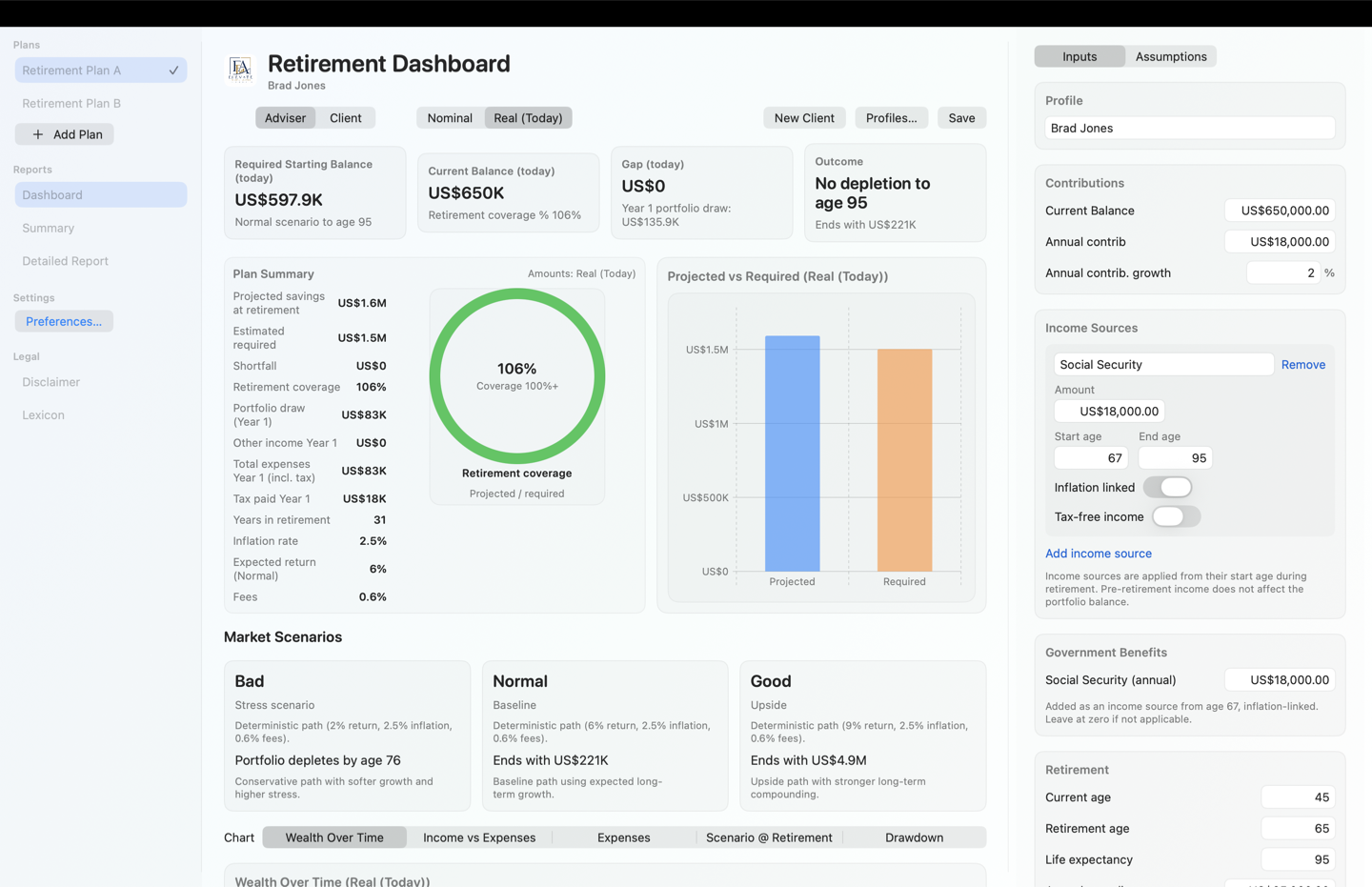The image size is (1372, 887).
Task: Open the Dashboard report
Action: [x=101, y=195]
